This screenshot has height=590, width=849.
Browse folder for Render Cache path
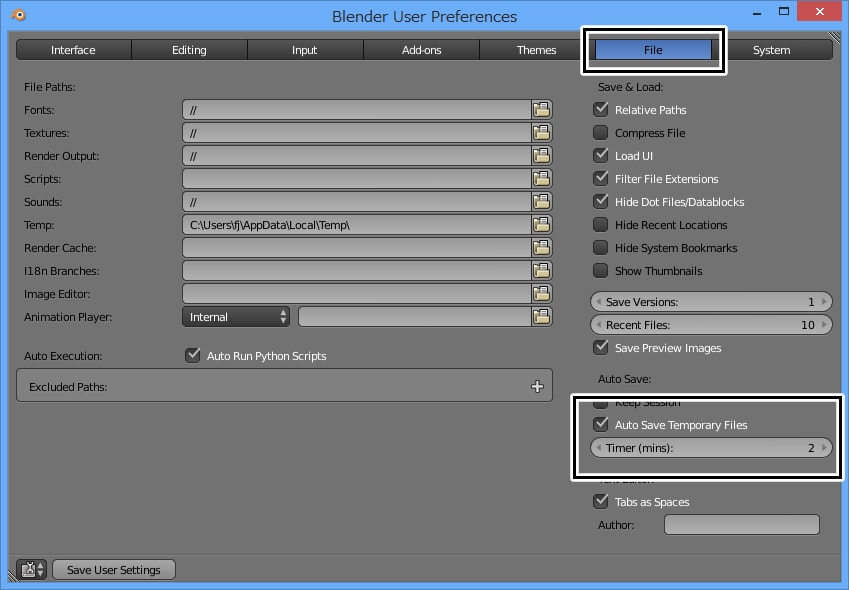pyautogui.click(x=541, y=248)
